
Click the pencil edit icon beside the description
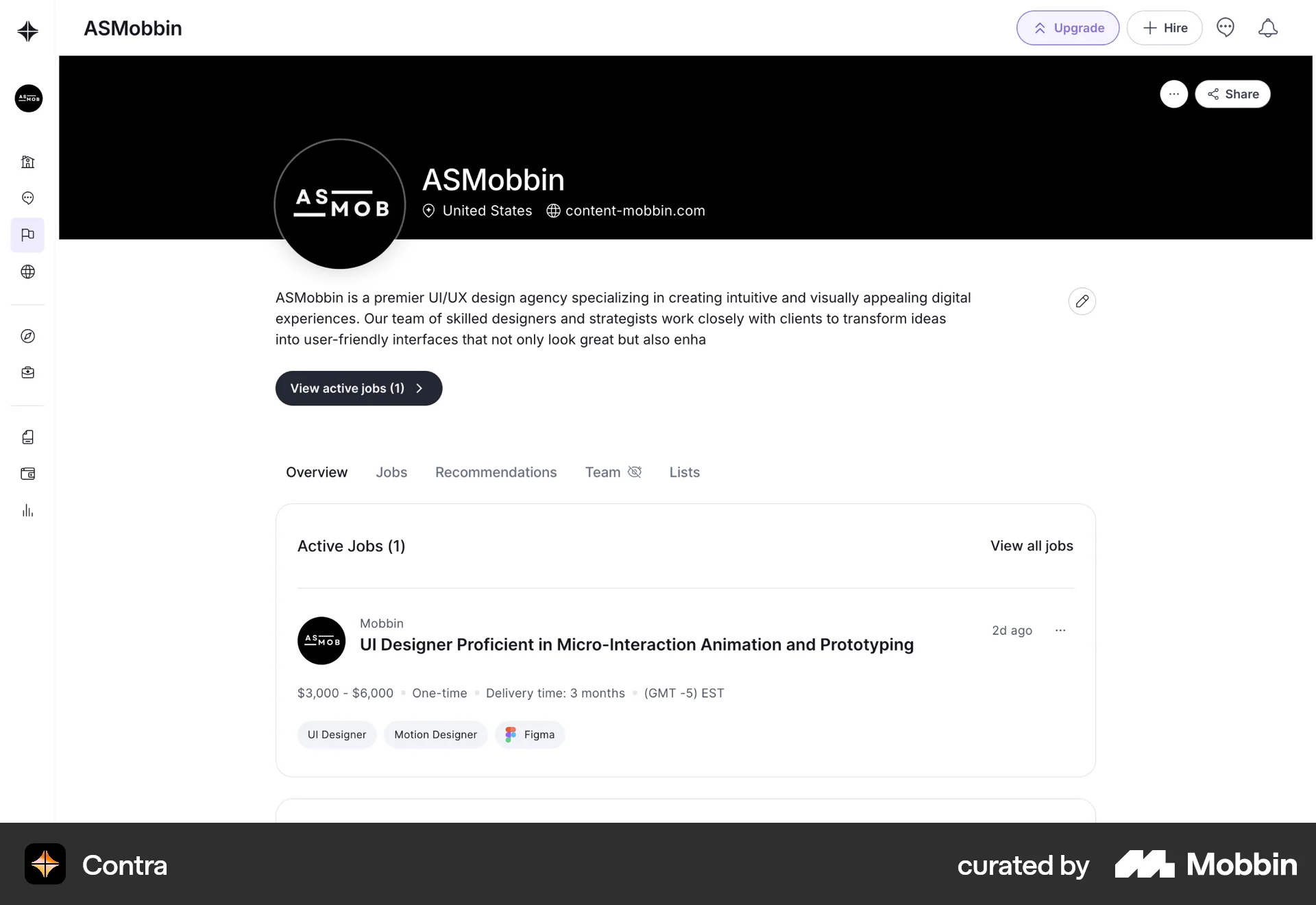1082,301
